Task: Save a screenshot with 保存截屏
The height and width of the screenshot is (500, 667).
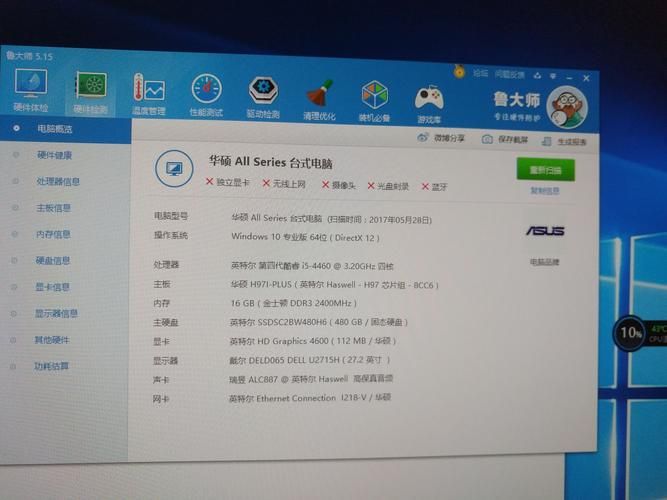Action: coord(505,140)
